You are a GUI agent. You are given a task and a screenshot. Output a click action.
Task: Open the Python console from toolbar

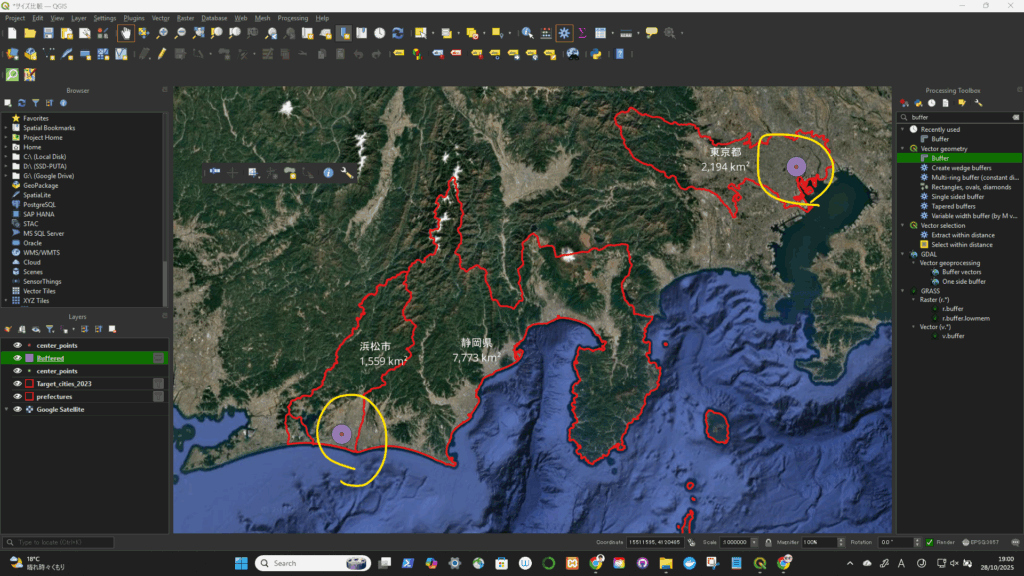(x=596, y=54)
